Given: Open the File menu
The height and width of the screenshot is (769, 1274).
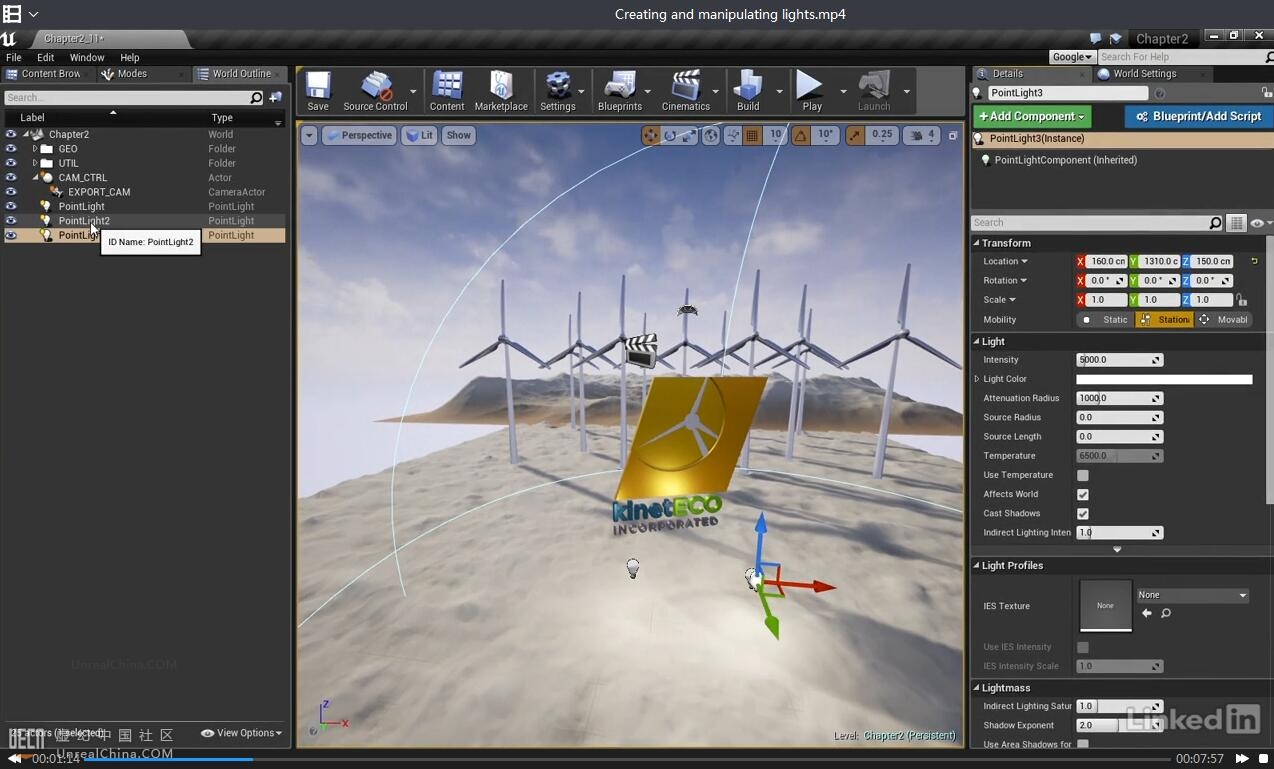Looking at the screenshot, I should (x=14, y=58).
